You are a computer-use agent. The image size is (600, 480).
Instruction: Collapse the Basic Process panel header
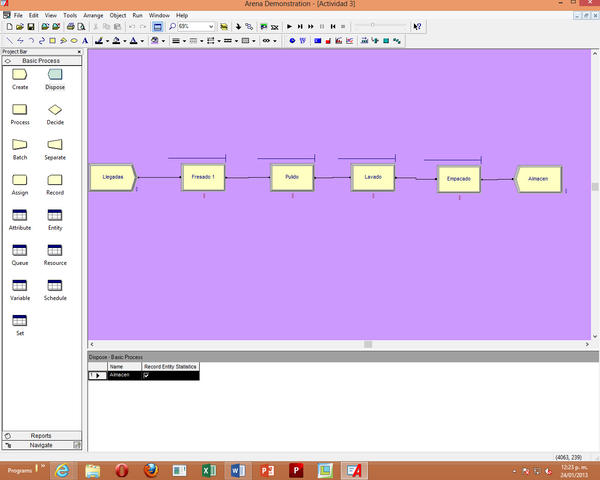click(42, 60)
